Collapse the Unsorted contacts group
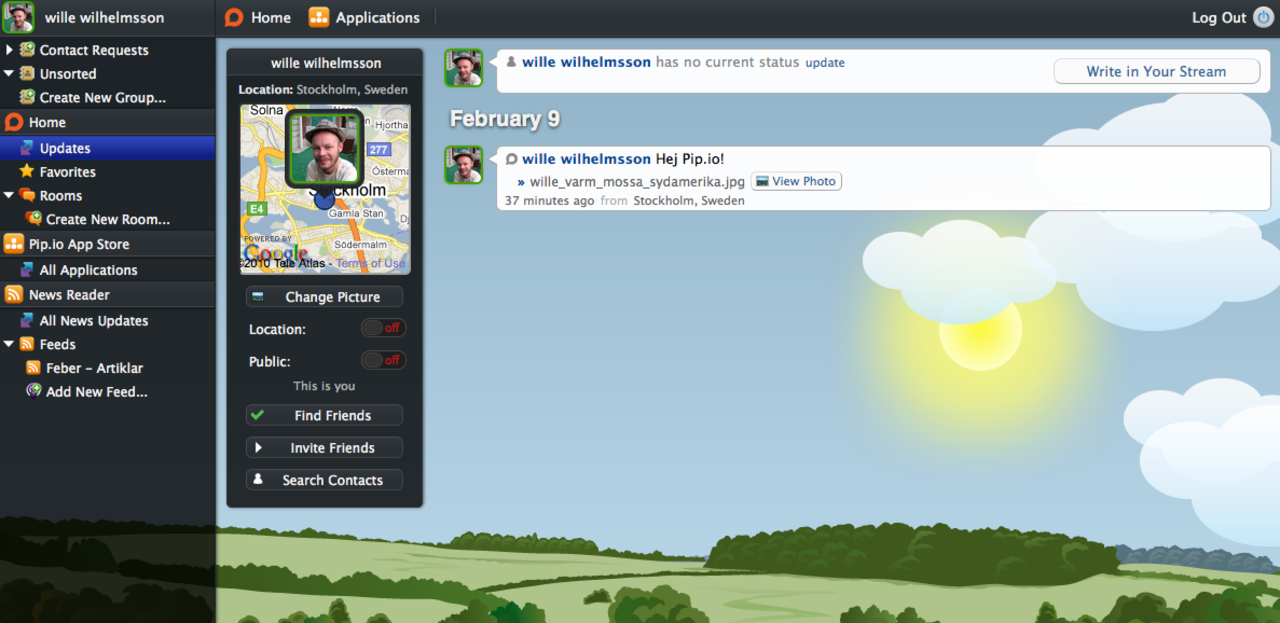 pyautogui.click(x=9, y=74)
